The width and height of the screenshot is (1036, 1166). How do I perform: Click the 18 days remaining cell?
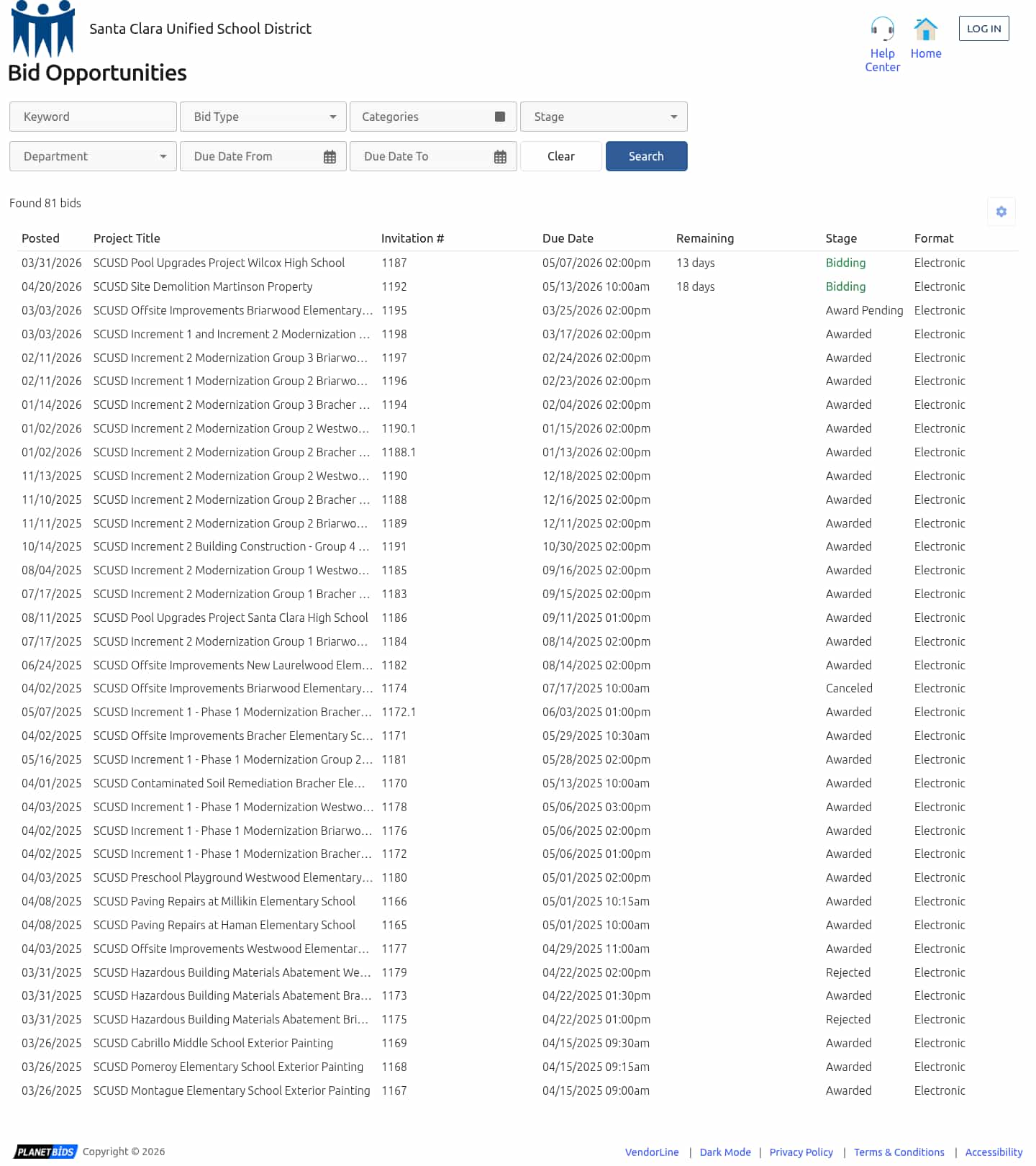(696, 286)
